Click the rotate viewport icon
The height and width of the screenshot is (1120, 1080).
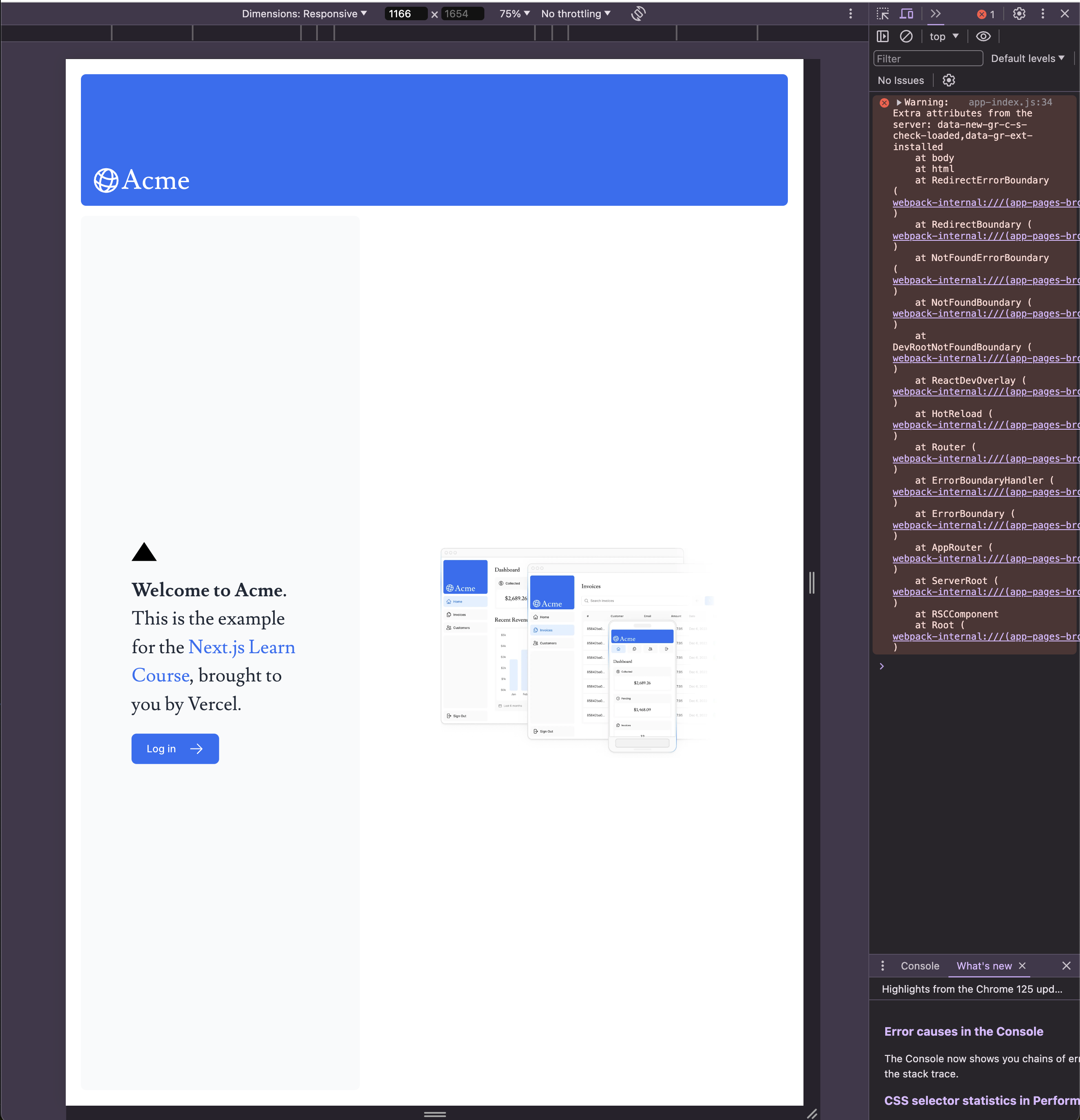tap(638, 14)
